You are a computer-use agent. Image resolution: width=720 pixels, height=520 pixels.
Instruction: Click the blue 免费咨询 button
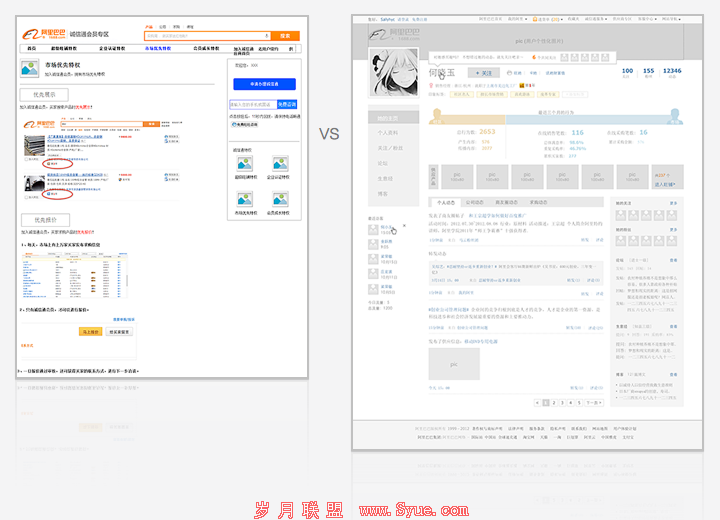click(287, 104)
